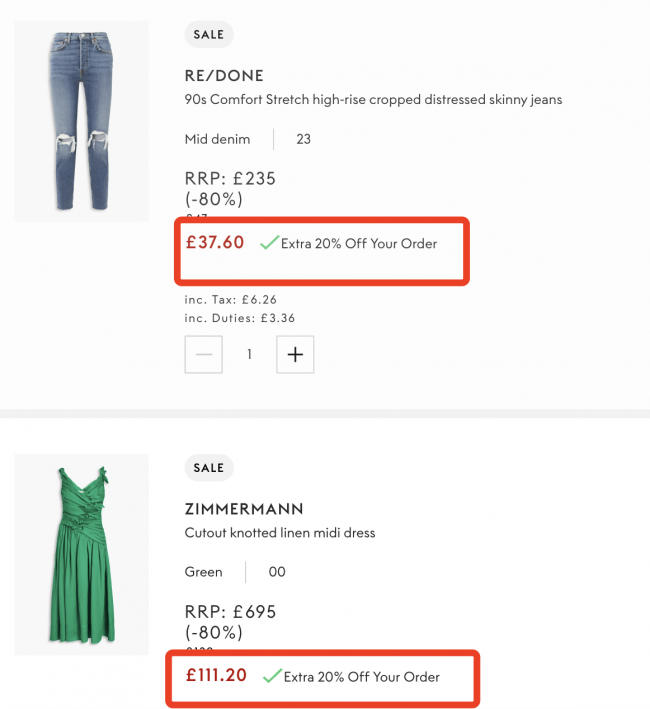650x709 pixels.
Task: Click the SALE badge above RE/DONE
Action: (x=209, y=35)
